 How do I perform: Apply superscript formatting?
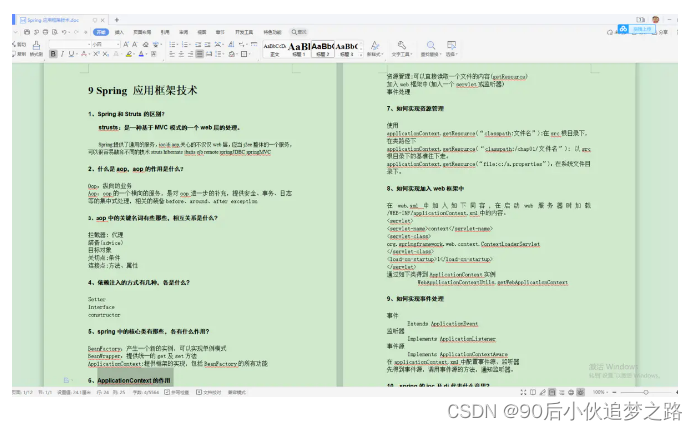[96, 54]
